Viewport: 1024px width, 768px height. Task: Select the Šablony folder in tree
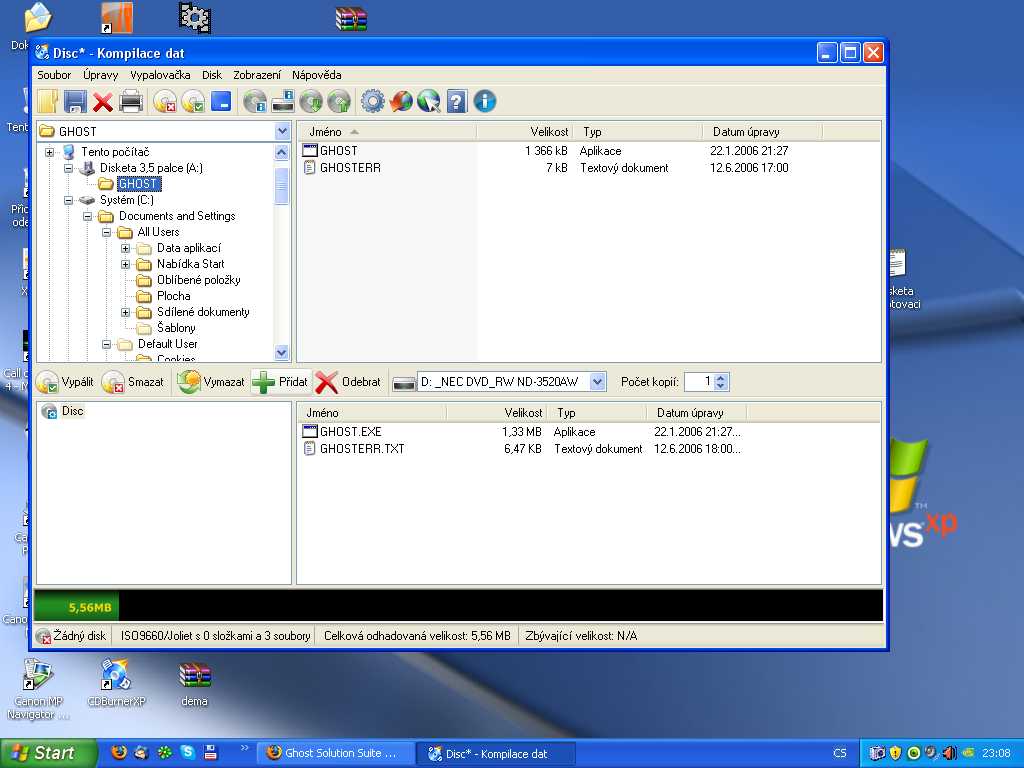[x=176, y=328]
